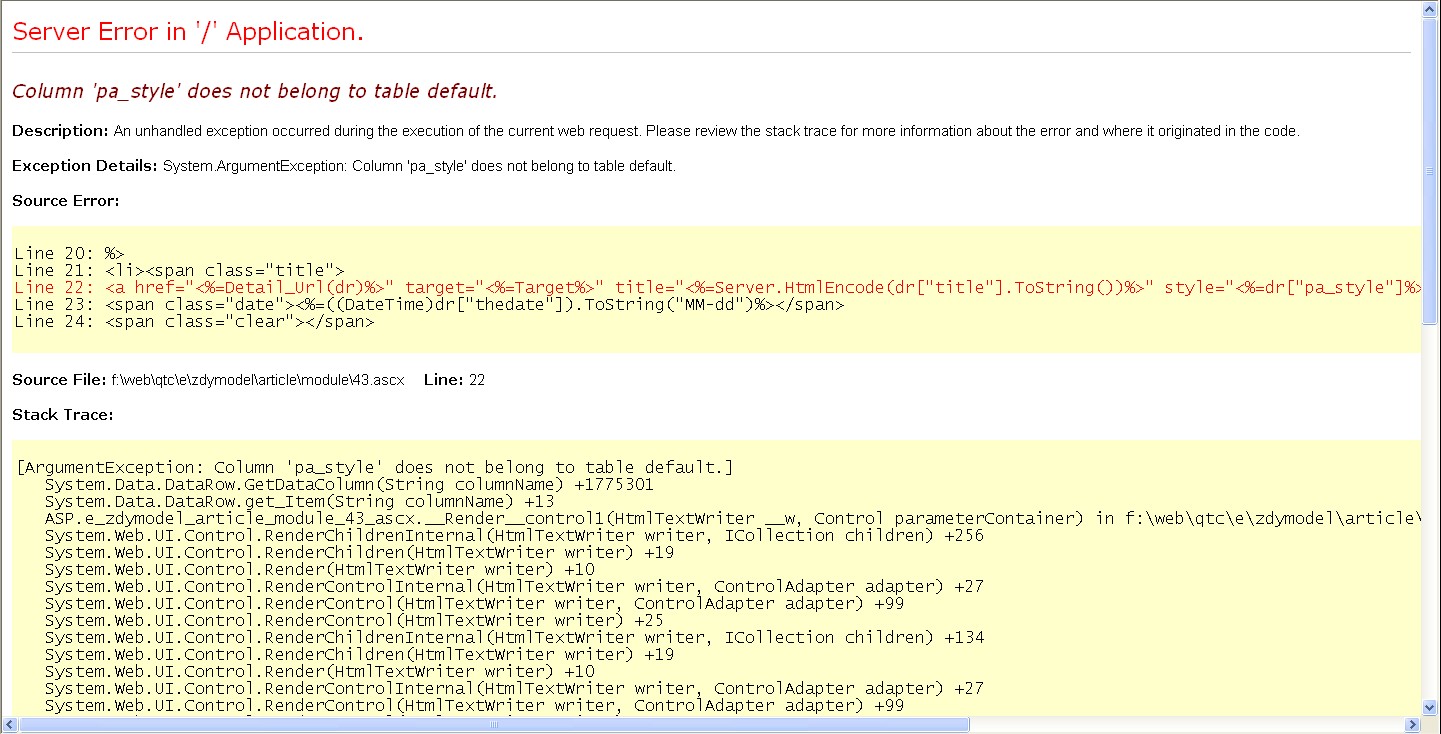The image size is (1441, 734).
Task: Click the 'Stack Trace:' label
Action: (62, 414)
